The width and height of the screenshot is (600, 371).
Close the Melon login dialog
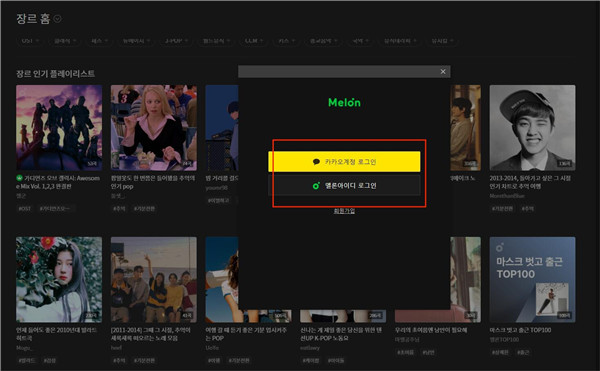443,72
